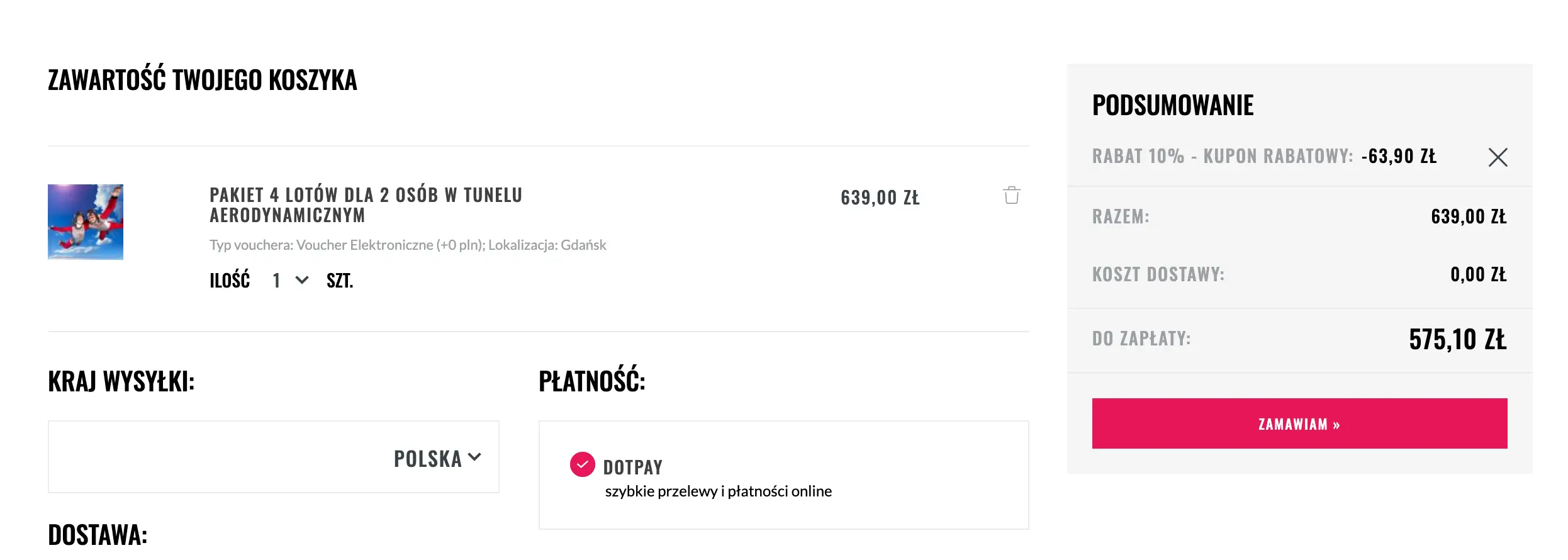Click the Dostawa section heading
This screenshot has width=1568, height=560.
[98, 535]
